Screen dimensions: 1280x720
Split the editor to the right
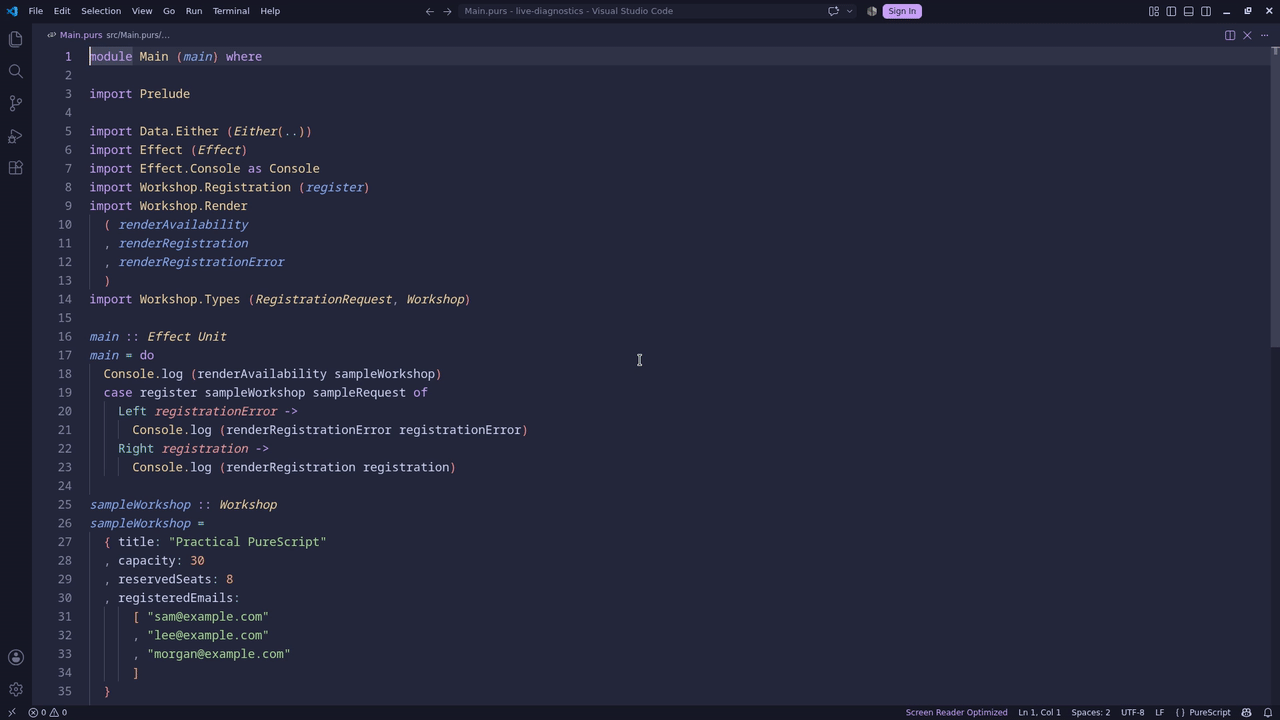(x=1230, y=35)
